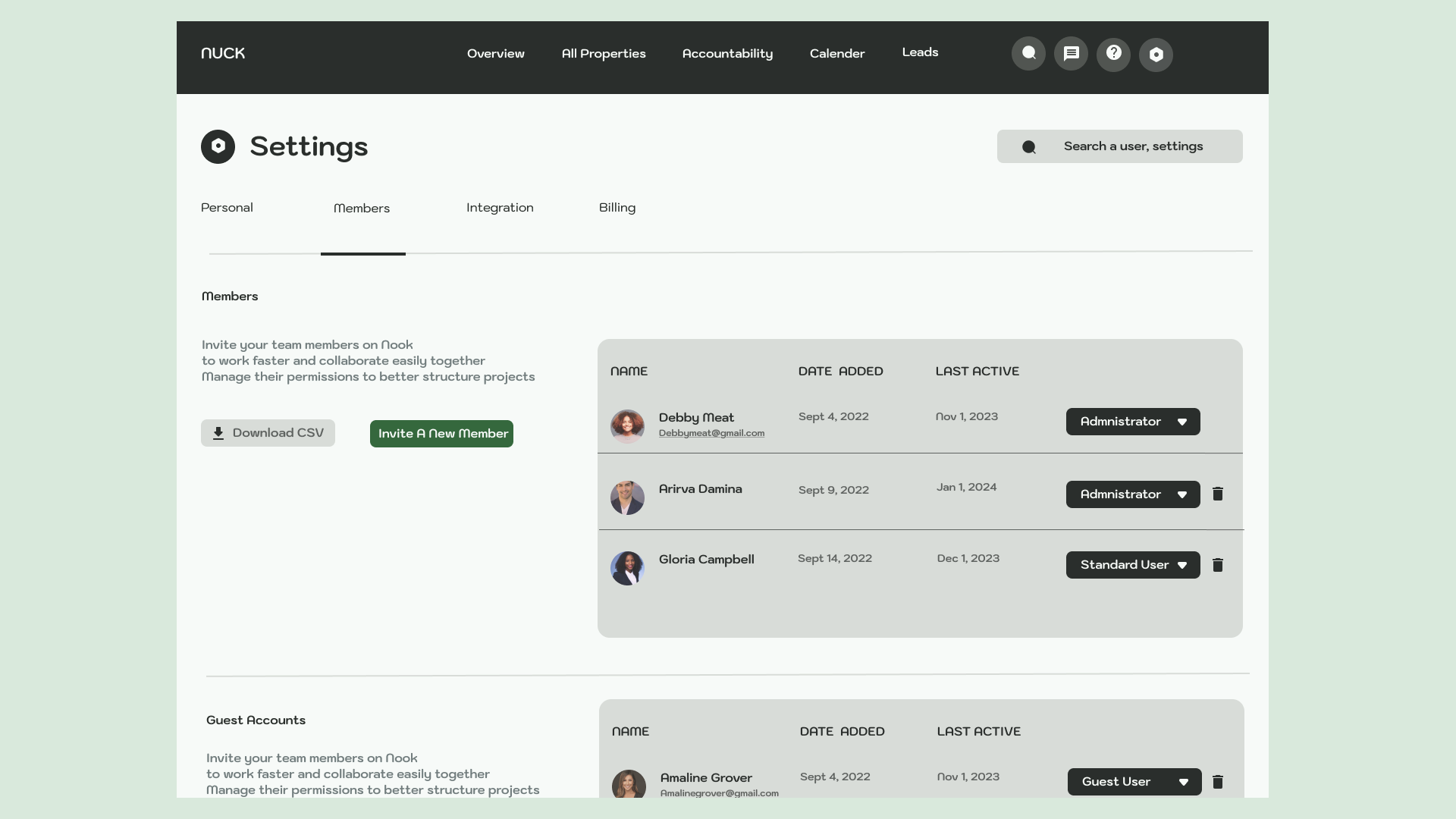Delete Gloria Campbell with trash icon
The height and width of the screenshot is (819, 1456).
(x=1218, y=565)
